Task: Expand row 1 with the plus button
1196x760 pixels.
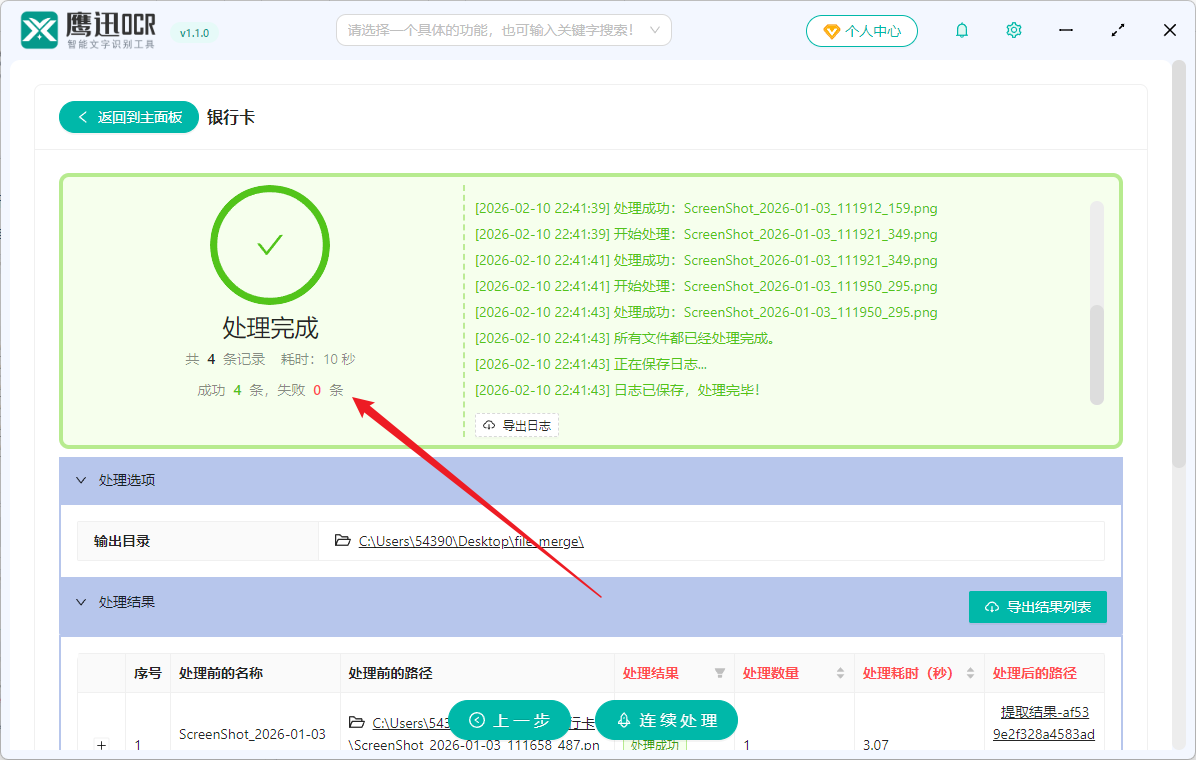Action: pos(101,744)
